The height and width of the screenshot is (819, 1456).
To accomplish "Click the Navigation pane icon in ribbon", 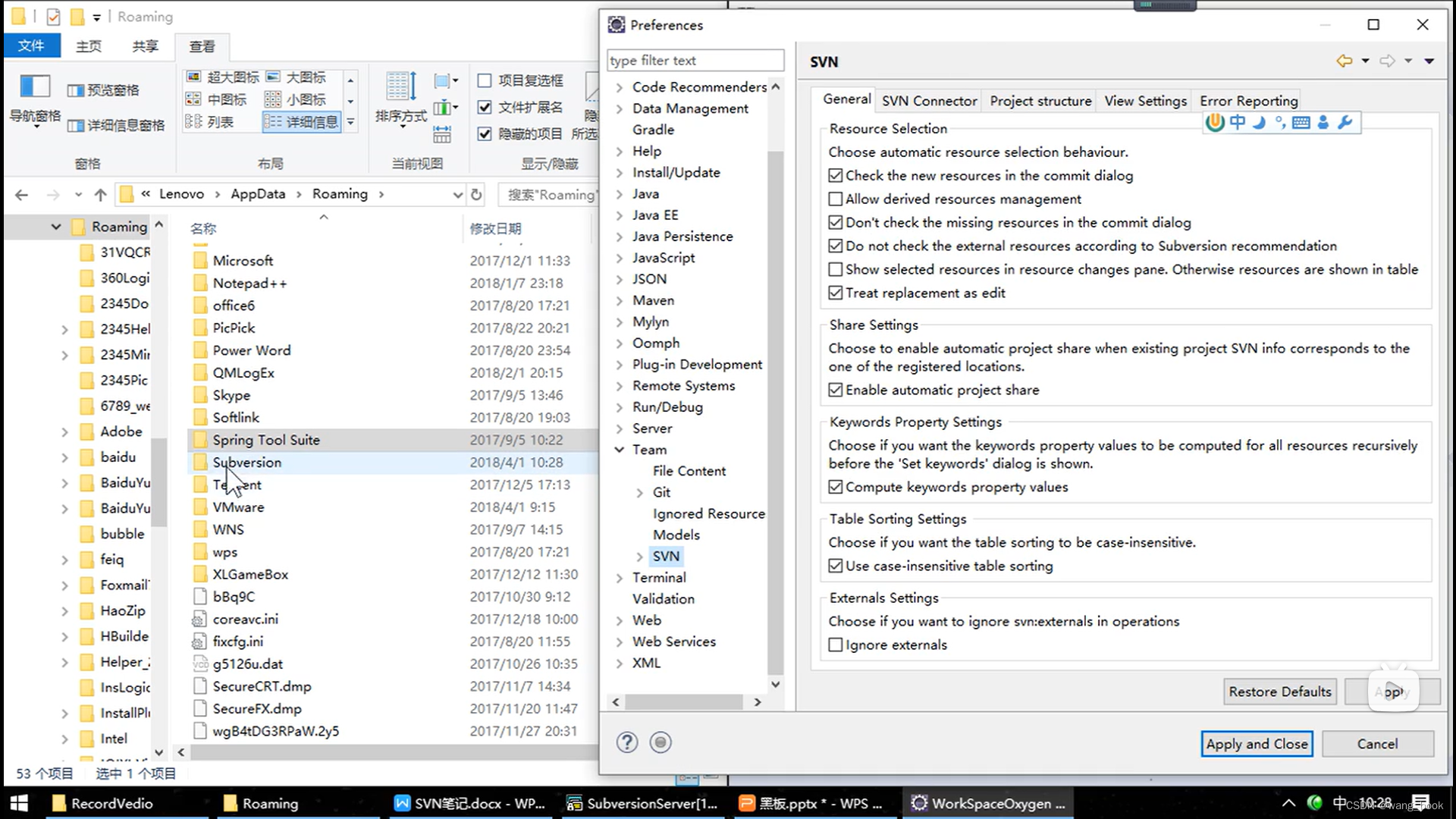I will 35,86.
